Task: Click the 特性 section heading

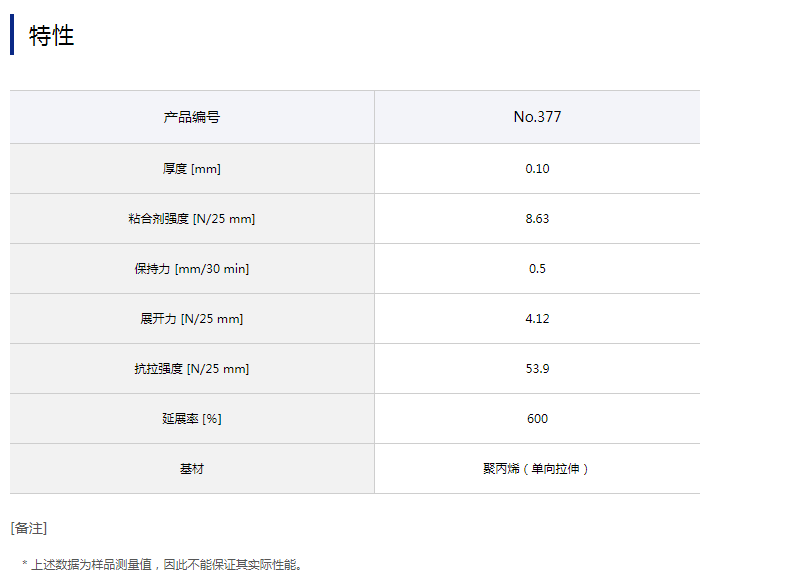Action: 52,36
